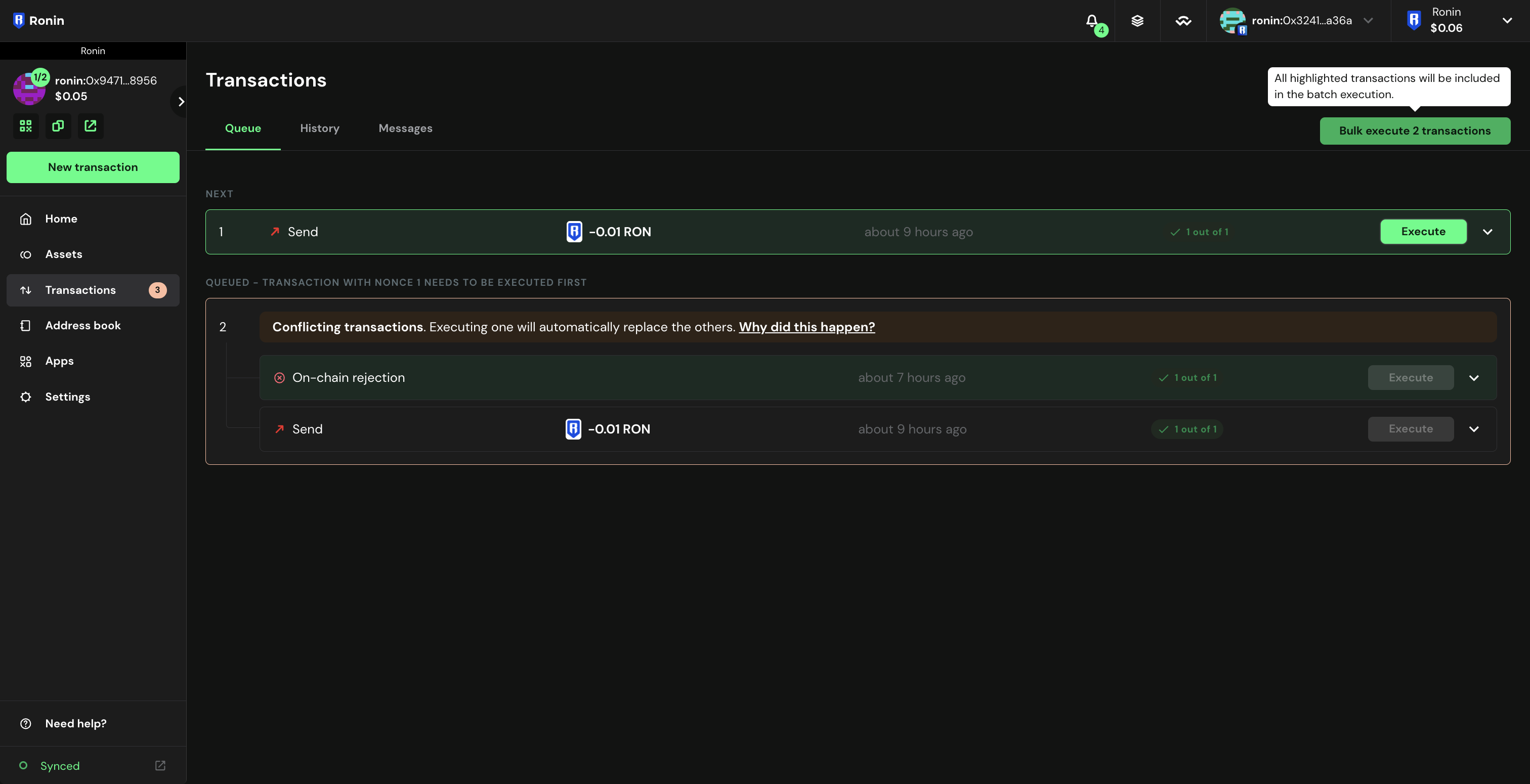The image size is (1530, 784).
Task: Execute the nonce 1 Send transaction
Action: [1423, 232]
